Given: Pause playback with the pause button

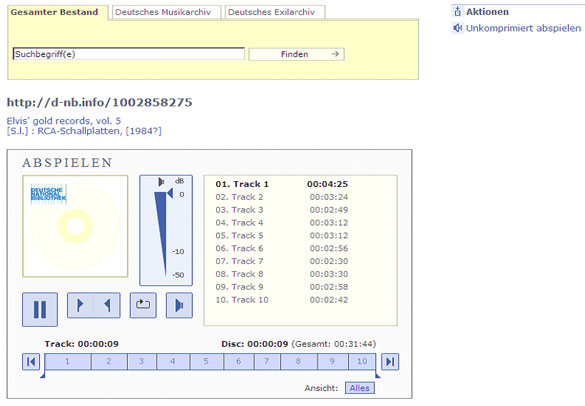Looking at the screenshot, I should tap(40, 309).
